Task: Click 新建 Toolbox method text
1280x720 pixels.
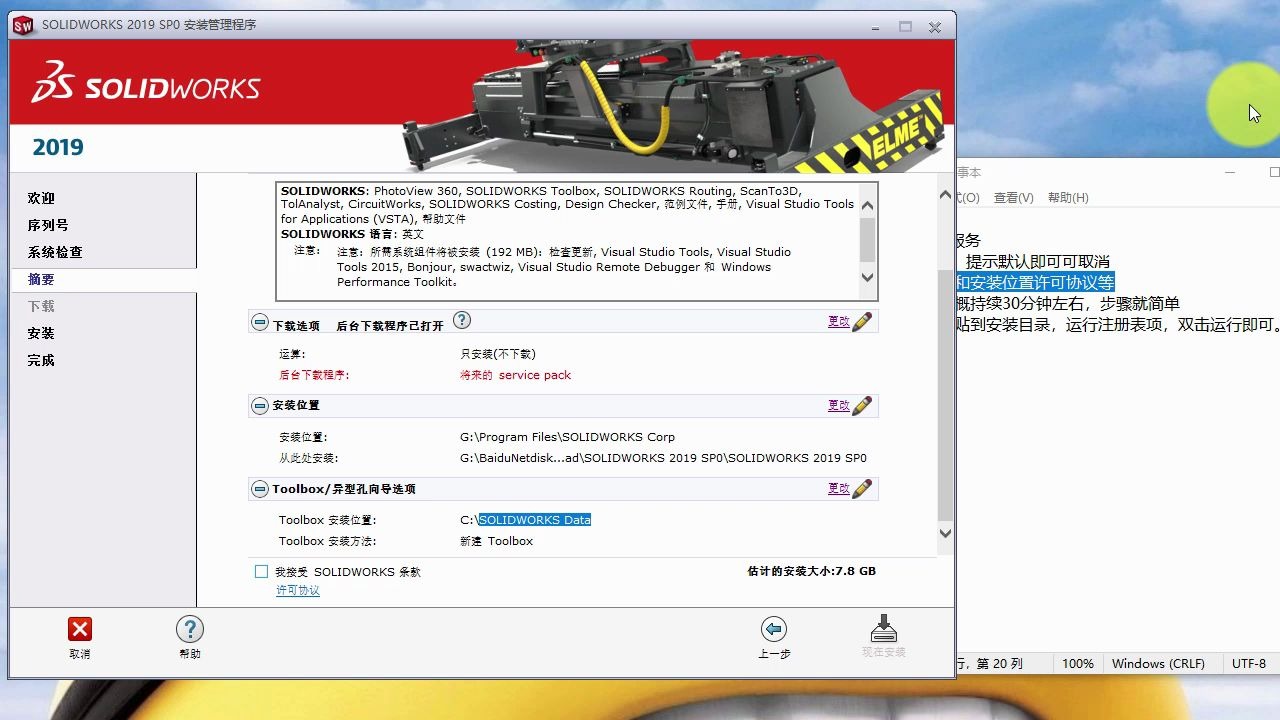Action: 496,541
